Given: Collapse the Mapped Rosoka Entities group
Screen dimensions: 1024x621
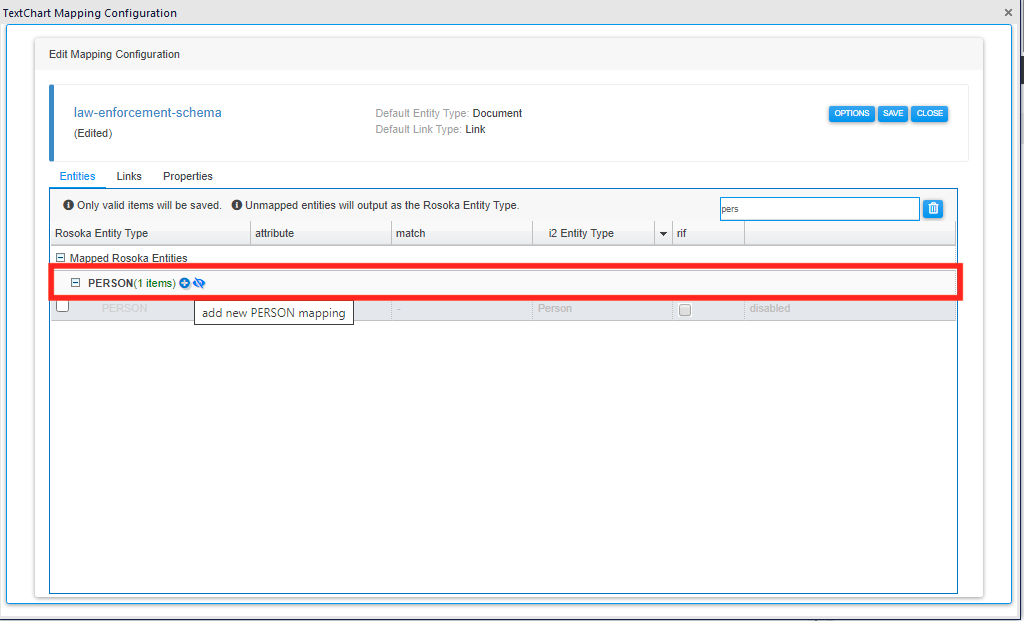Looking at the screenshot, I should [x=61, y=258].
